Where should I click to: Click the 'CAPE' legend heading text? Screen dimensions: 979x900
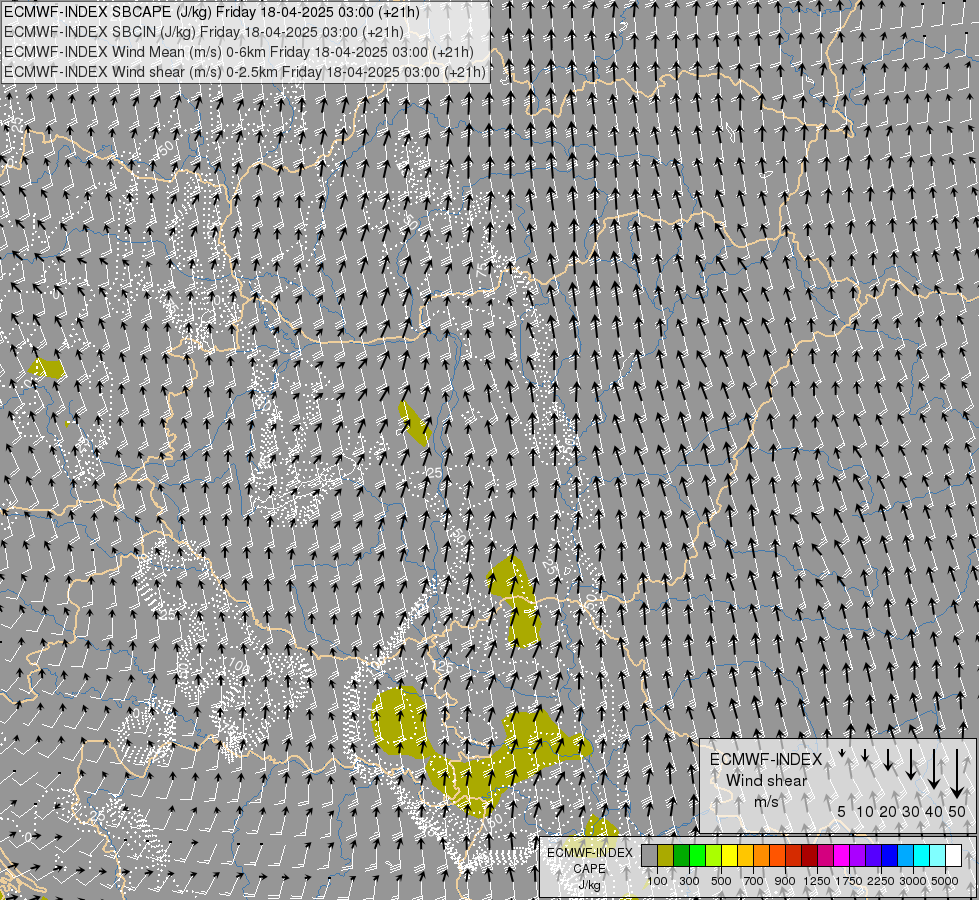pos(589,869)
